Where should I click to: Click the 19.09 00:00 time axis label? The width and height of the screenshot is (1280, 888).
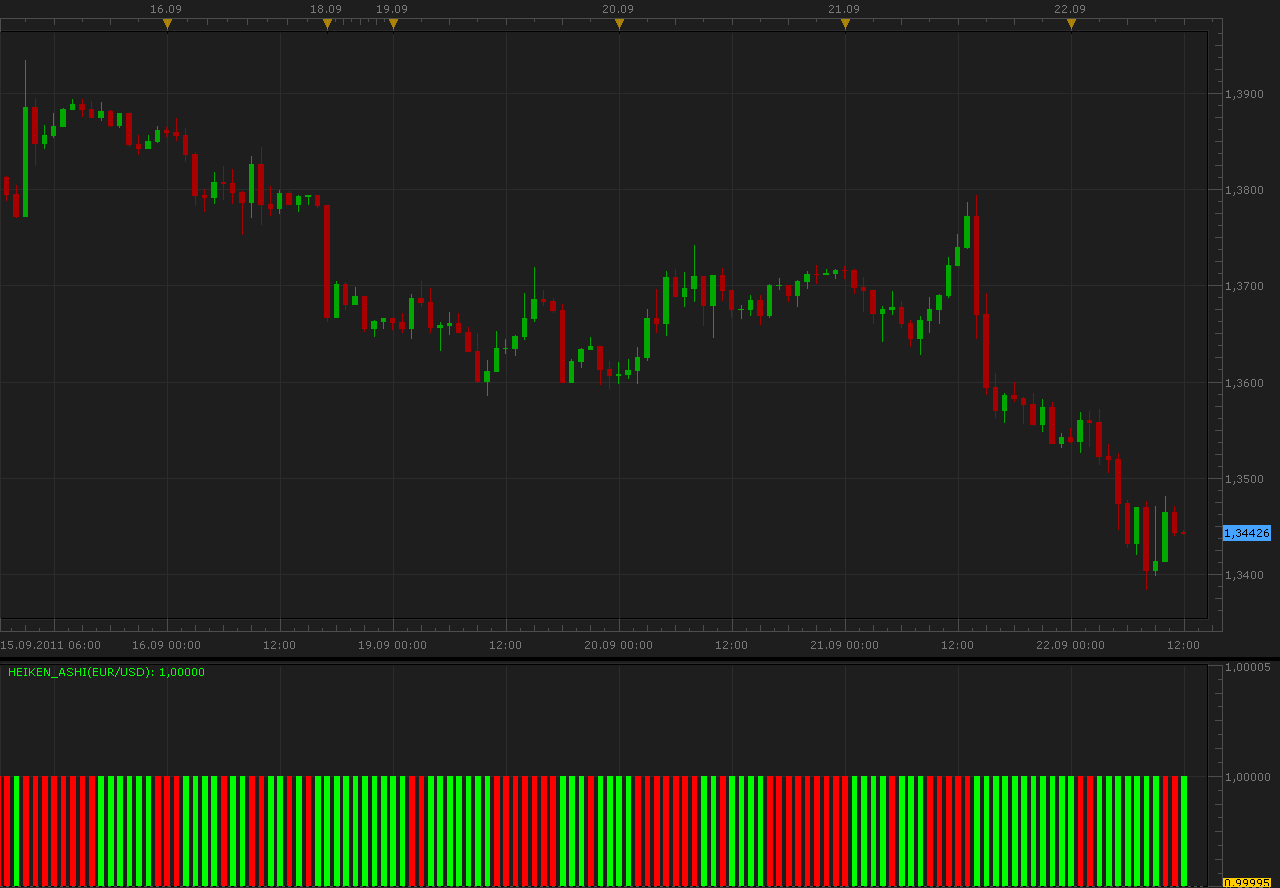pos(392,645)
